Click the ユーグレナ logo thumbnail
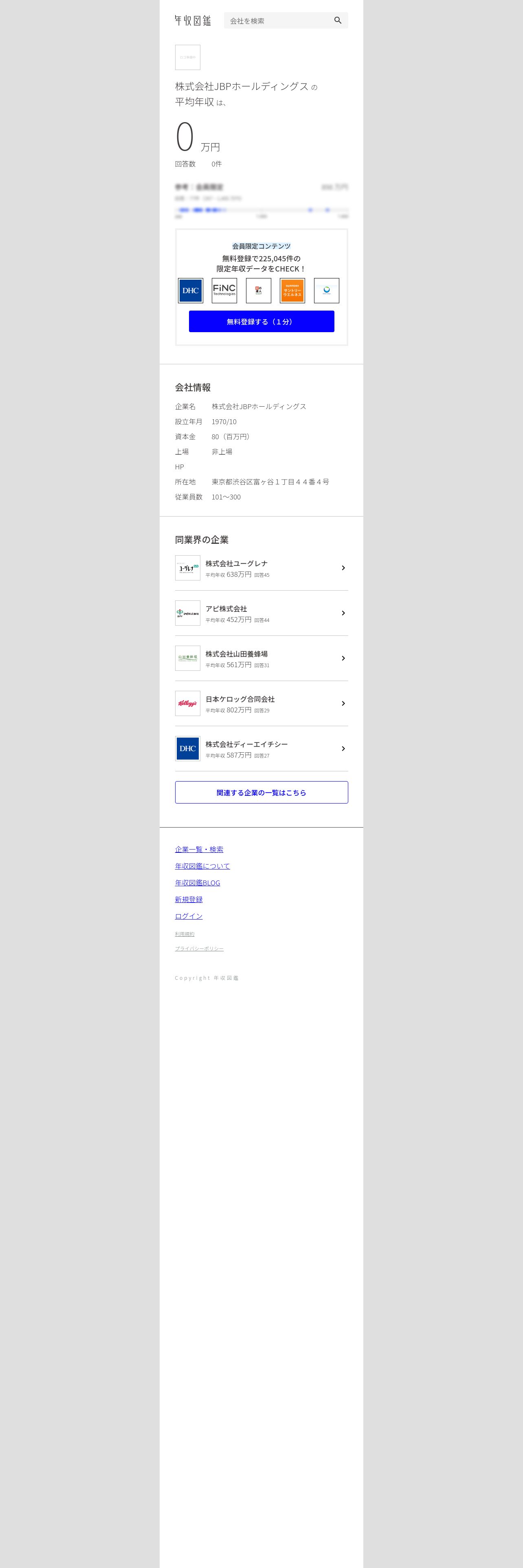The height and width of the screenshot is (1568, 523). click(x=187, y=568)
